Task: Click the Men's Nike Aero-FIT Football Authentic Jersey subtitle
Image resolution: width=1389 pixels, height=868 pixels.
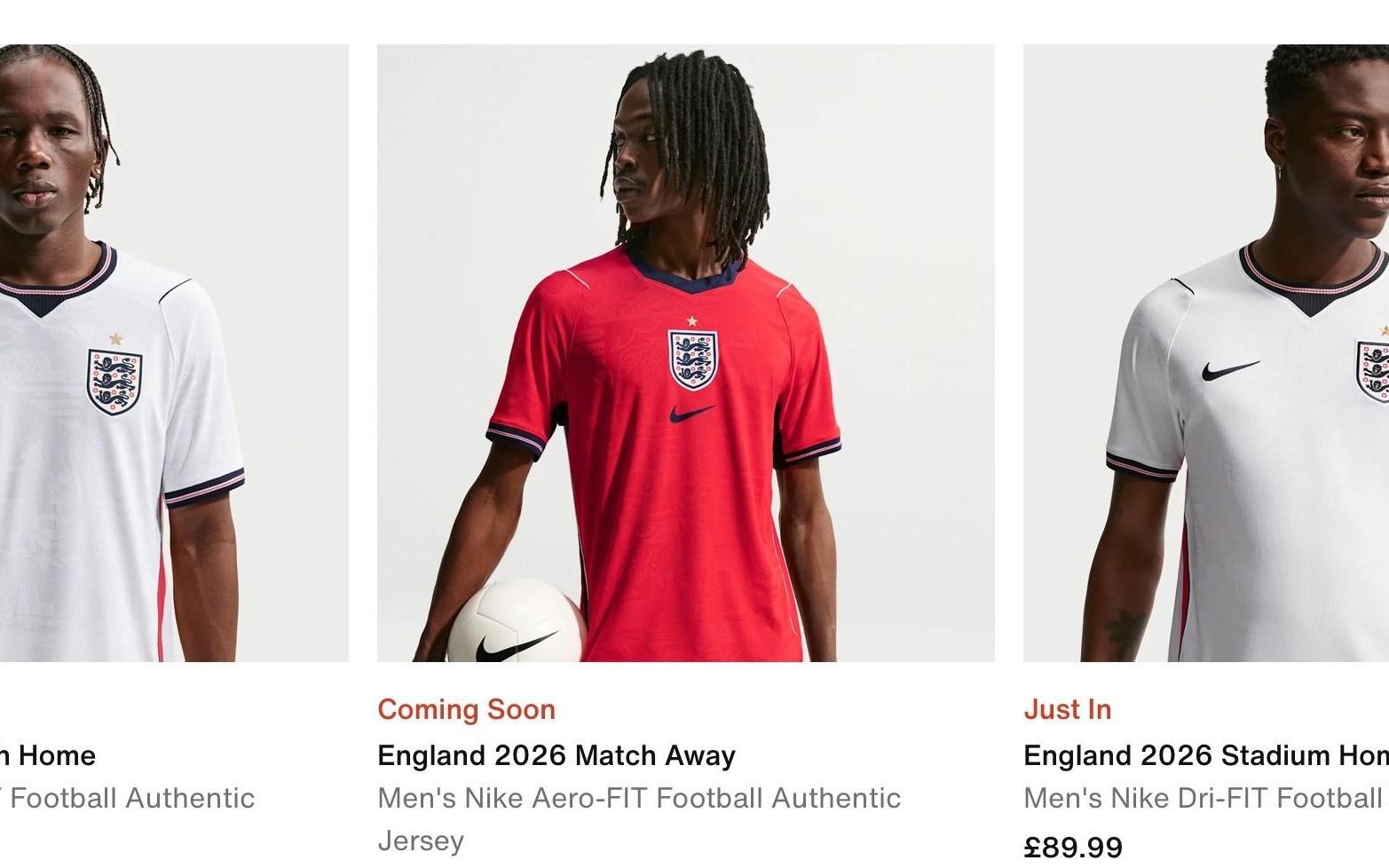Action: [x=638, y=799]
